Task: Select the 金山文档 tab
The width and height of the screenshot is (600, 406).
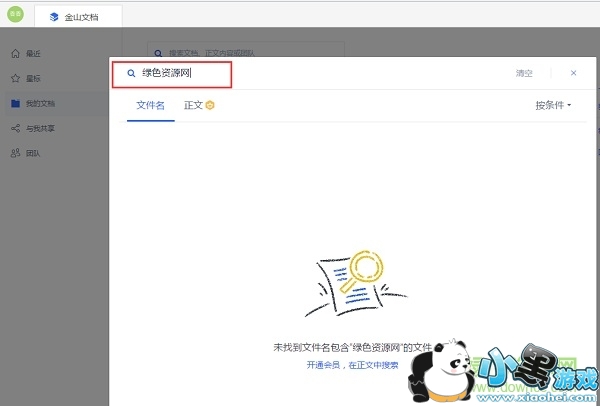Action: point(78,17)
